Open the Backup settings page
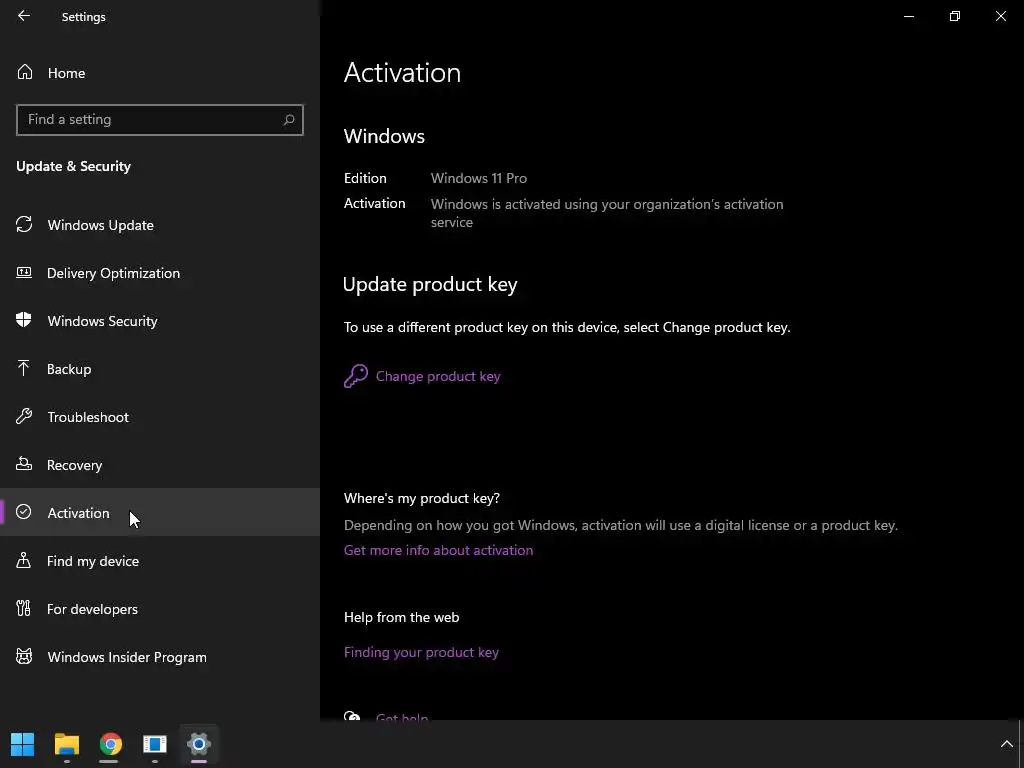1024x768 pixels. 160,369
